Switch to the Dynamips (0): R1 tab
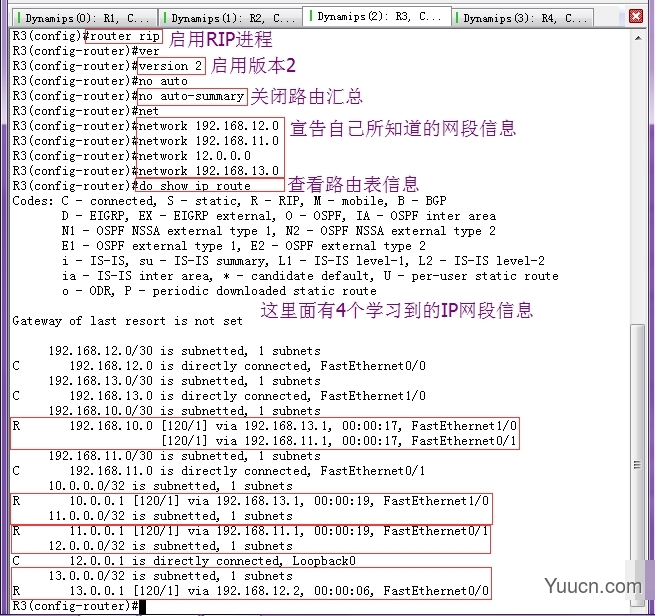The width and height of the screenshot is (655, 616). coord(84,18)
